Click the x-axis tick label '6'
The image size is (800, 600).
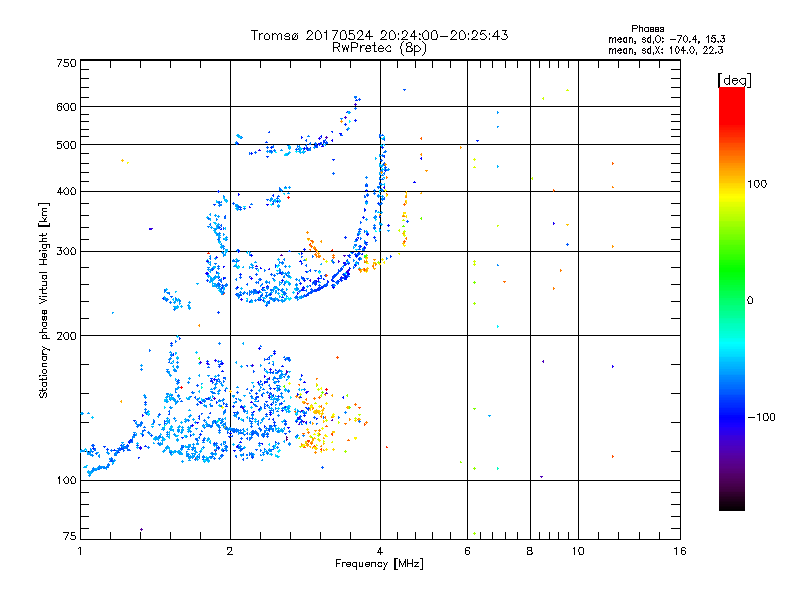[467, 551]
